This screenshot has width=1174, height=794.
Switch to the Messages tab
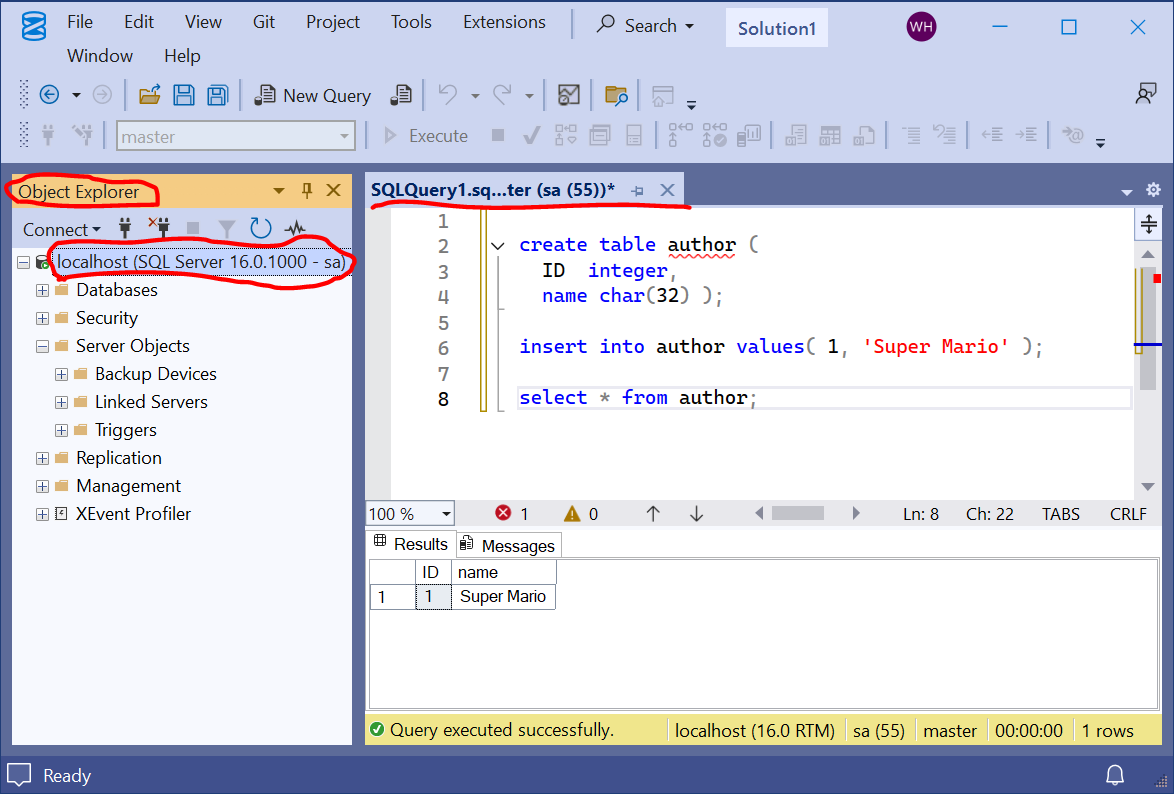(508, 545)
